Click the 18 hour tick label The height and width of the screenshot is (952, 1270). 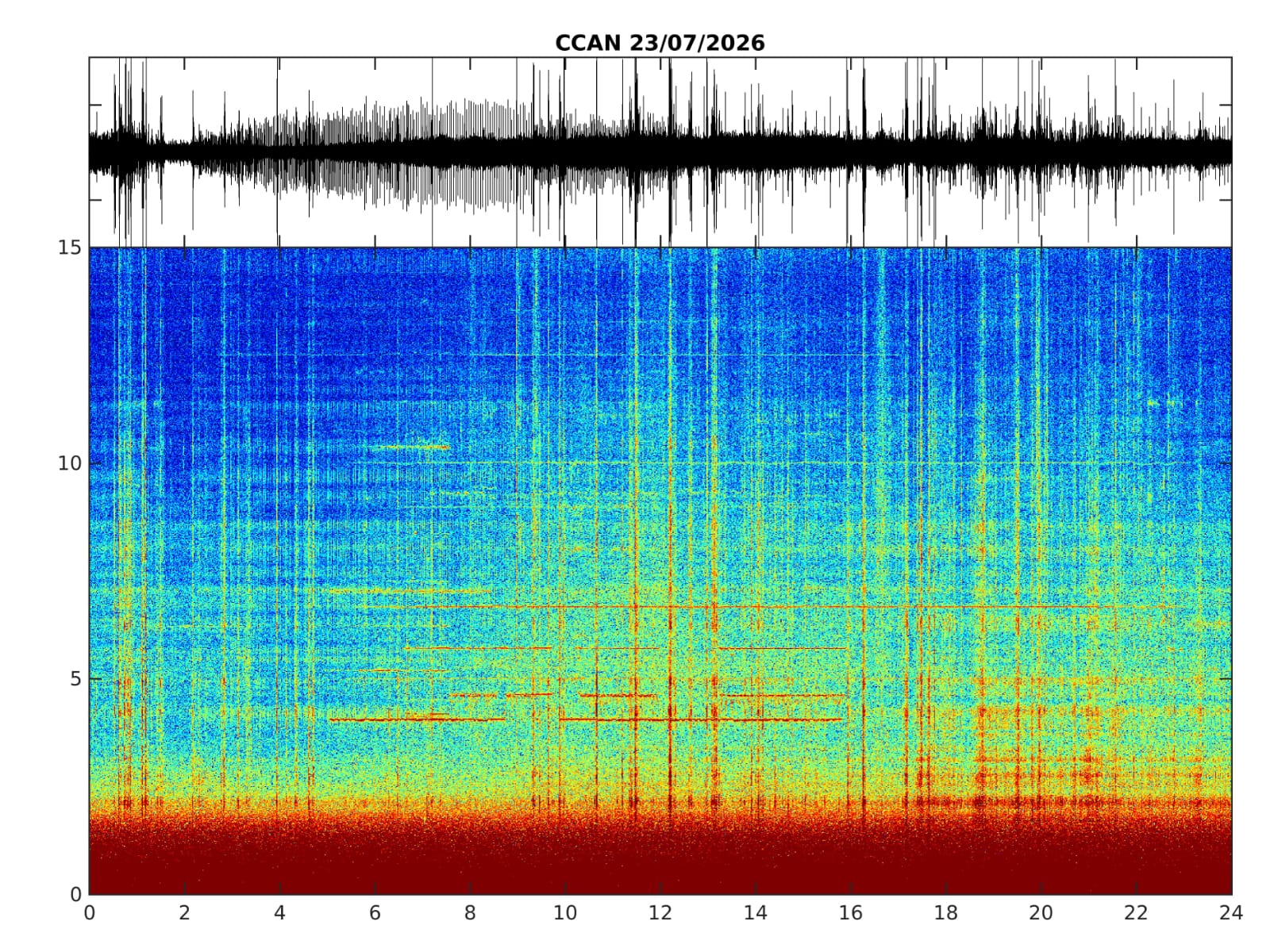tap(946, 913)
